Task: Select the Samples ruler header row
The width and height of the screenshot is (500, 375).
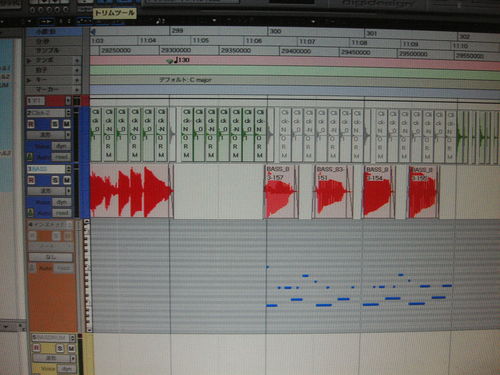Action: pos(54,51)
